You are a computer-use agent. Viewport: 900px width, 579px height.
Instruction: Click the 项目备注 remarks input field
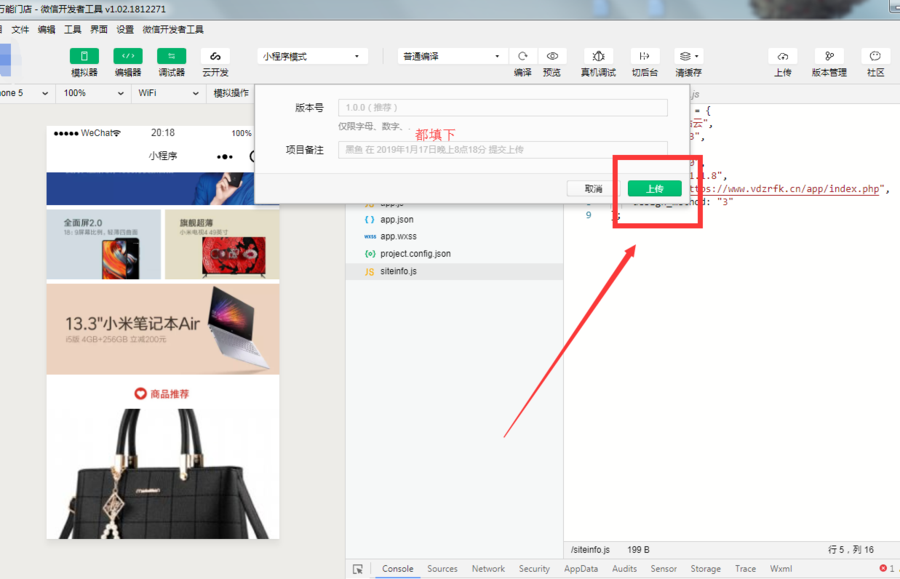[503, 150]
